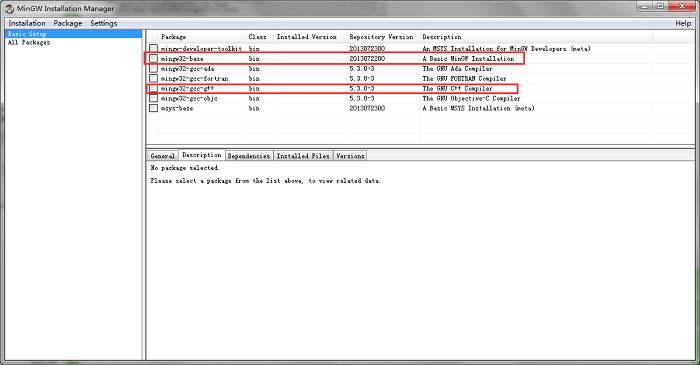Check the mingw32-gcc-g++ package box
Image resolution: width=700 pixels, height=365 pixels.
pos(153,88)
